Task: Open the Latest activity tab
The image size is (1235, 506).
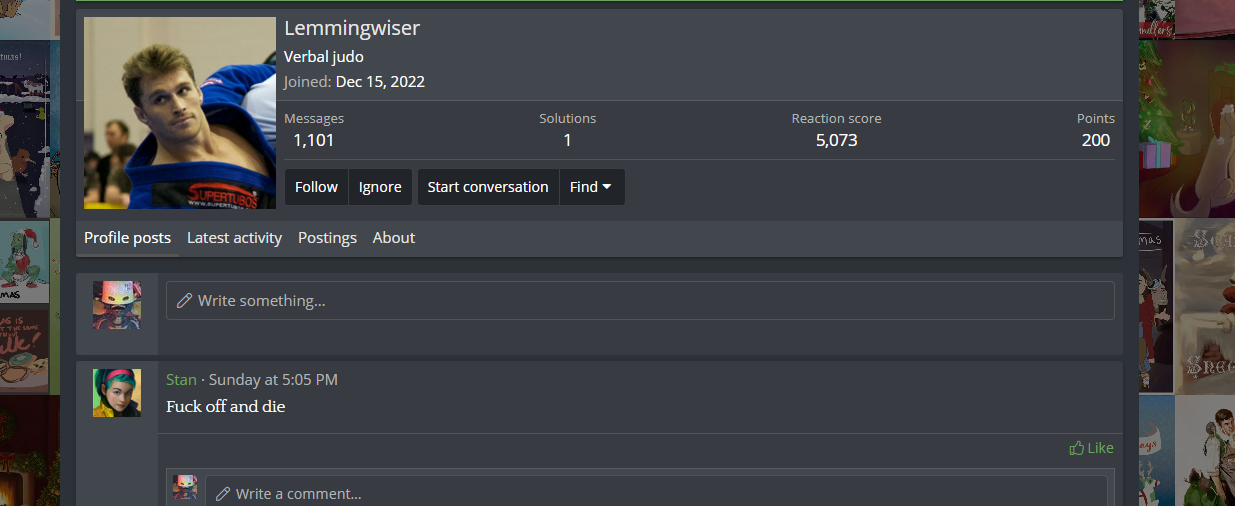Action: click(x=234, y=238)
